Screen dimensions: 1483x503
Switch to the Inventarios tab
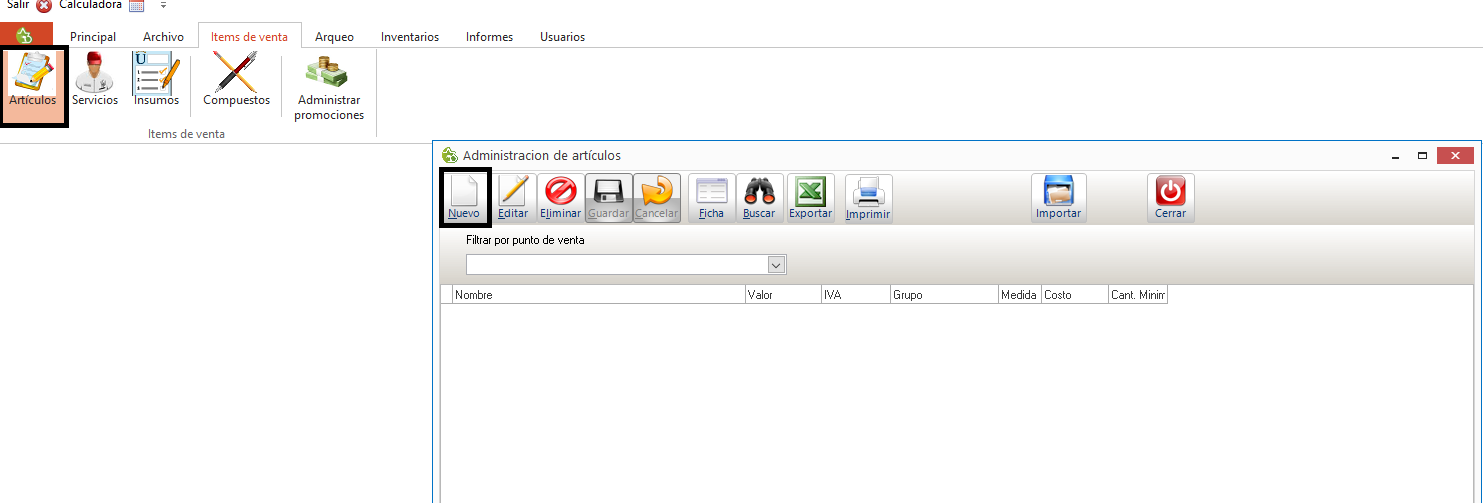point(409,37)
